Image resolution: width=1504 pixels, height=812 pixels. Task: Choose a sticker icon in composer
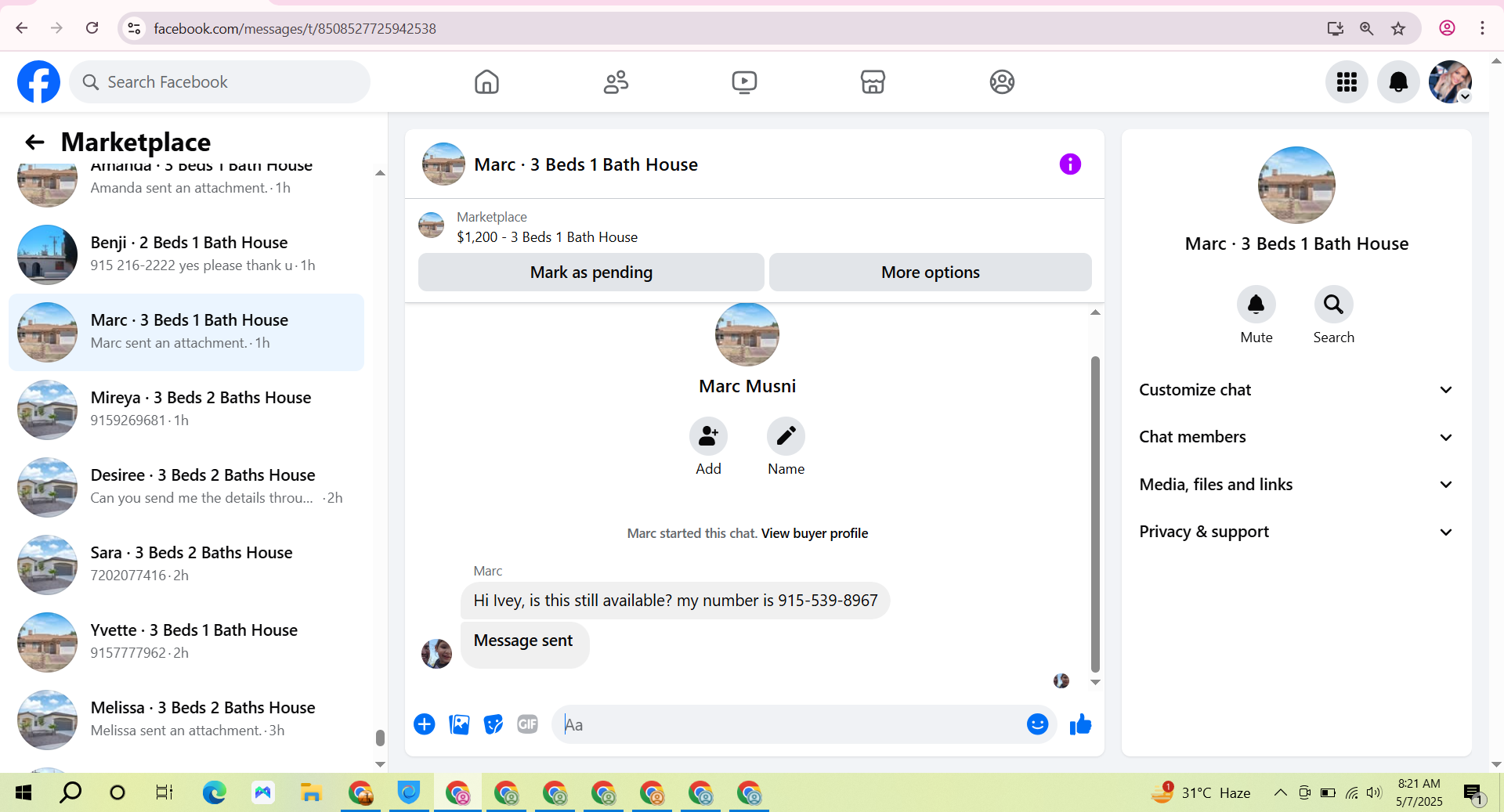(493, 724)
